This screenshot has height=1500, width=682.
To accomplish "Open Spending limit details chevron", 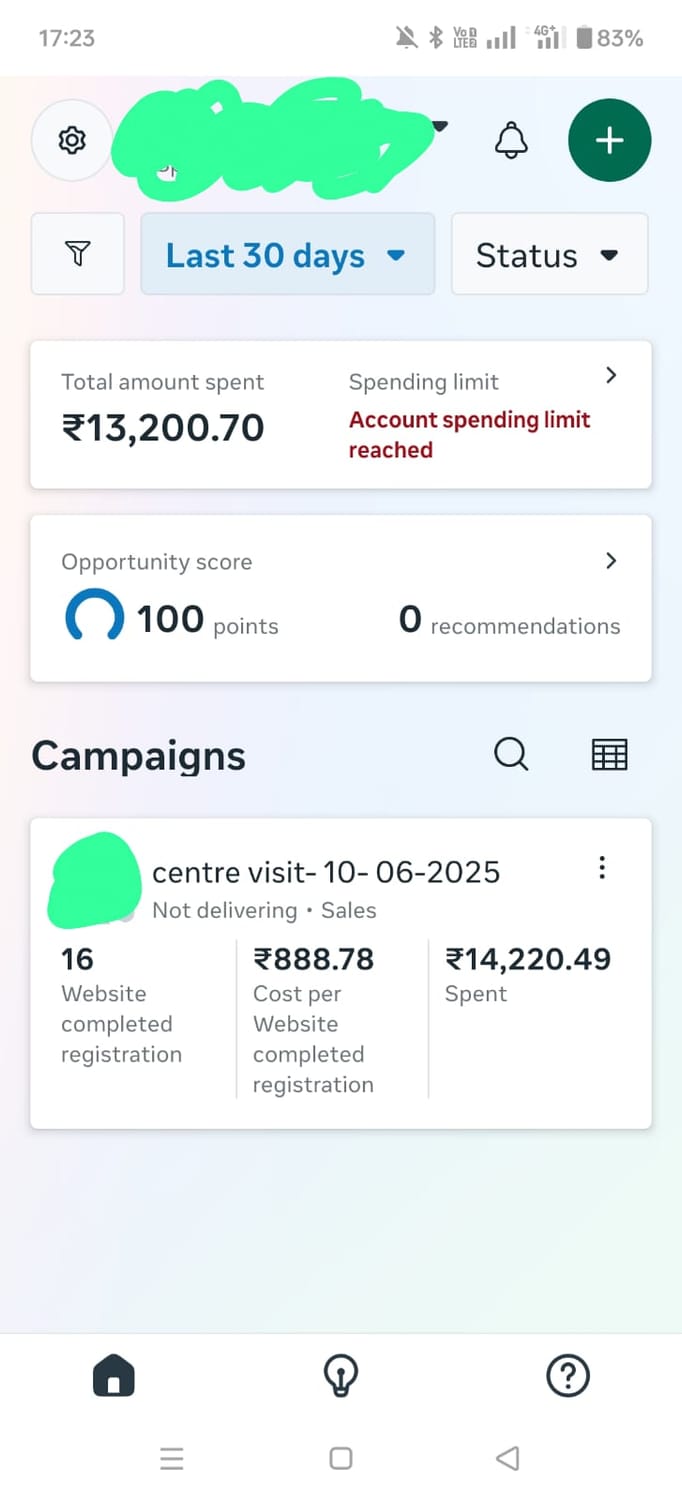I will [x=611, y=376].
